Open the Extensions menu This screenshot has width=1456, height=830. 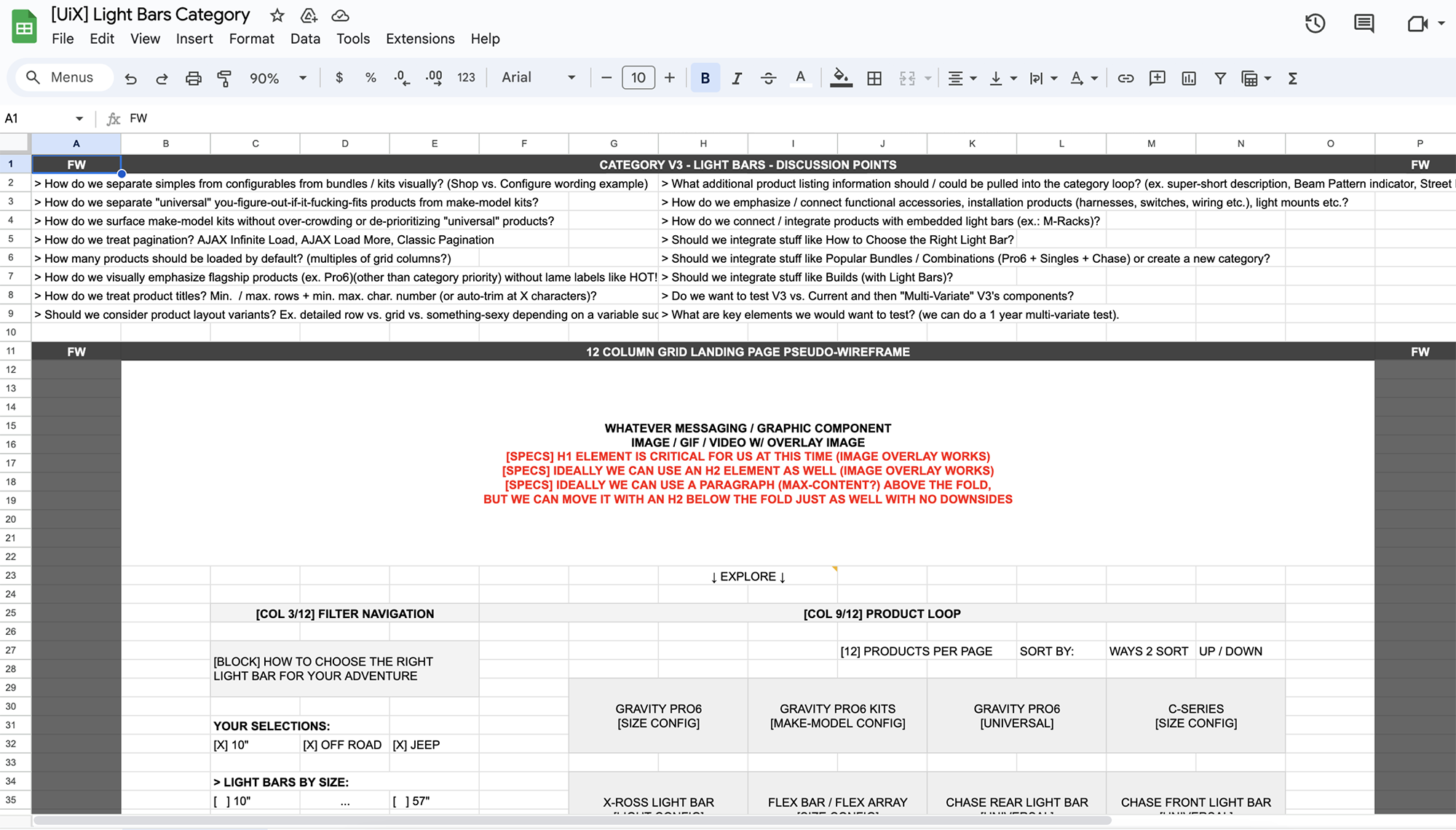(x=420, y=39)
